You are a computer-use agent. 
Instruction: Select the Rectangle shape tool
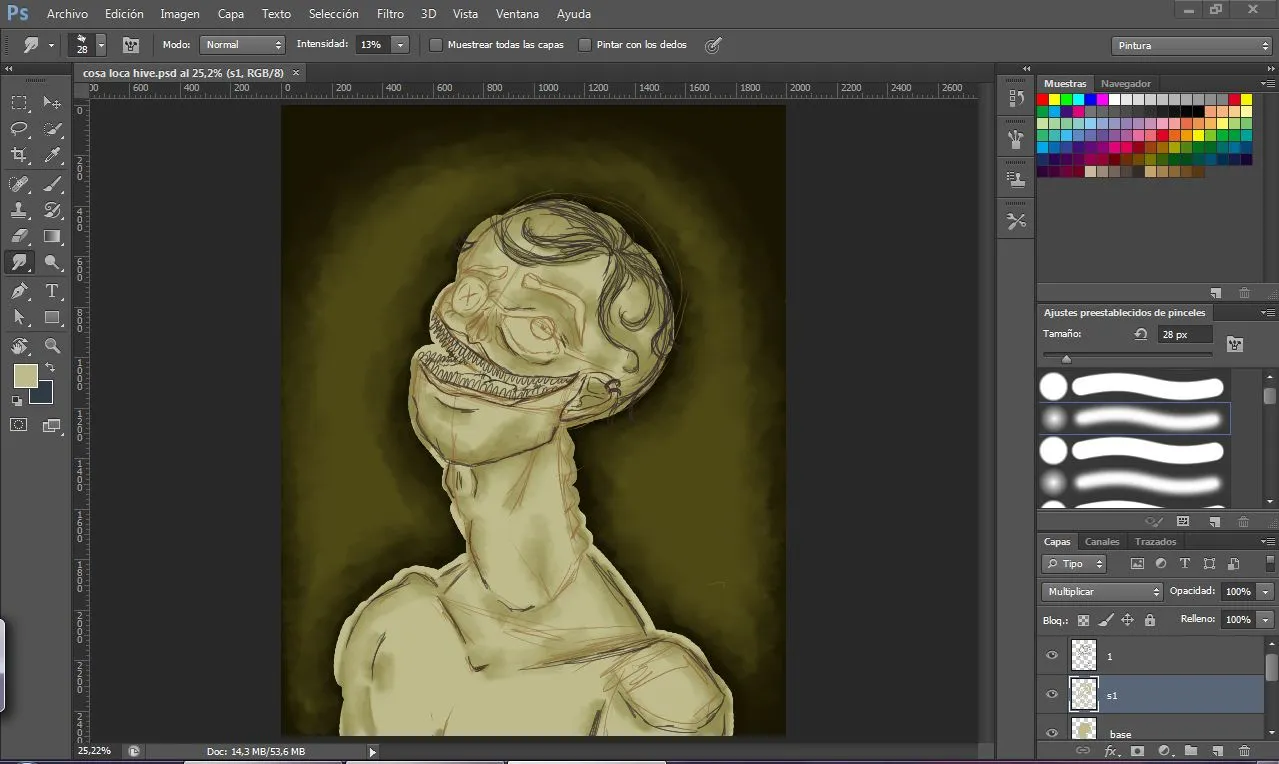tap(52, 318)
